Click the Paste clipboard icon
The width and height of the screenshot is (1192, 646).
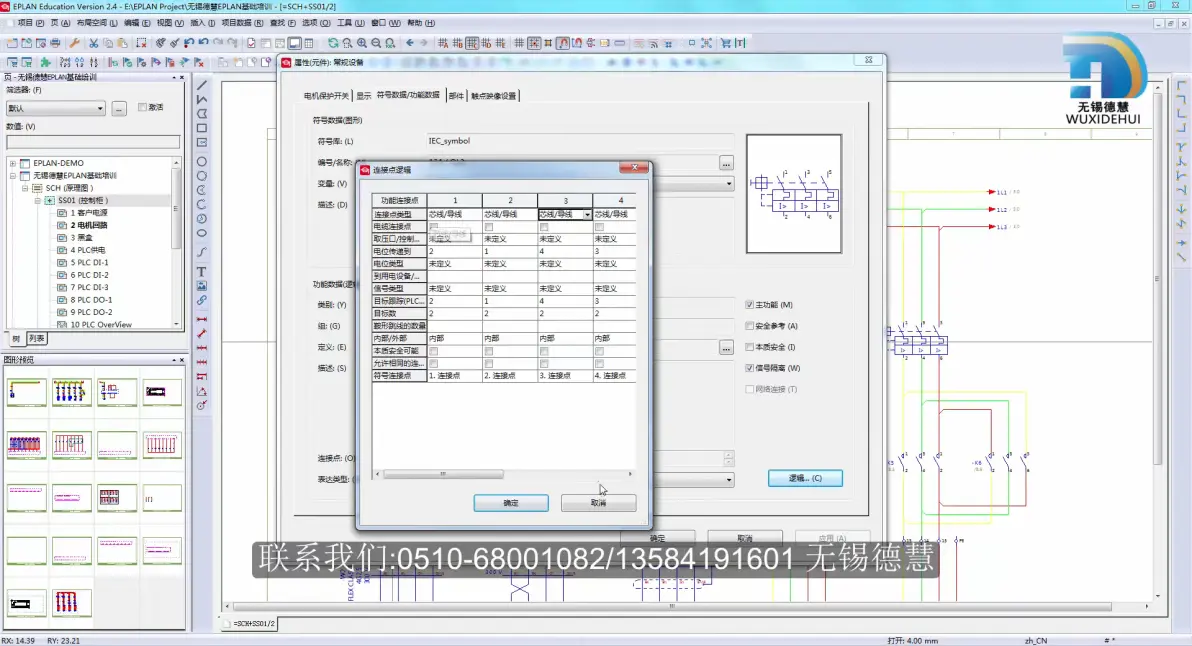coord(122,43)
